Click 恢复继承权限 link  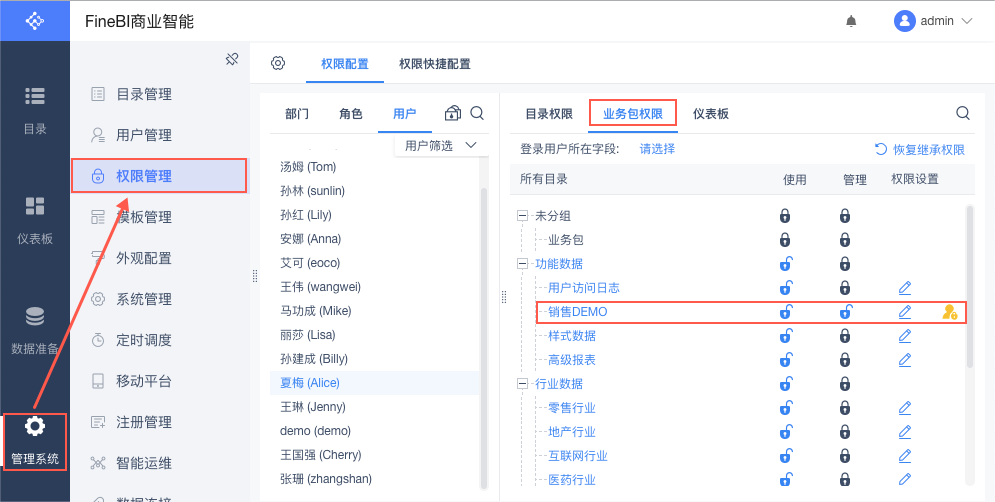pos(920,150)
